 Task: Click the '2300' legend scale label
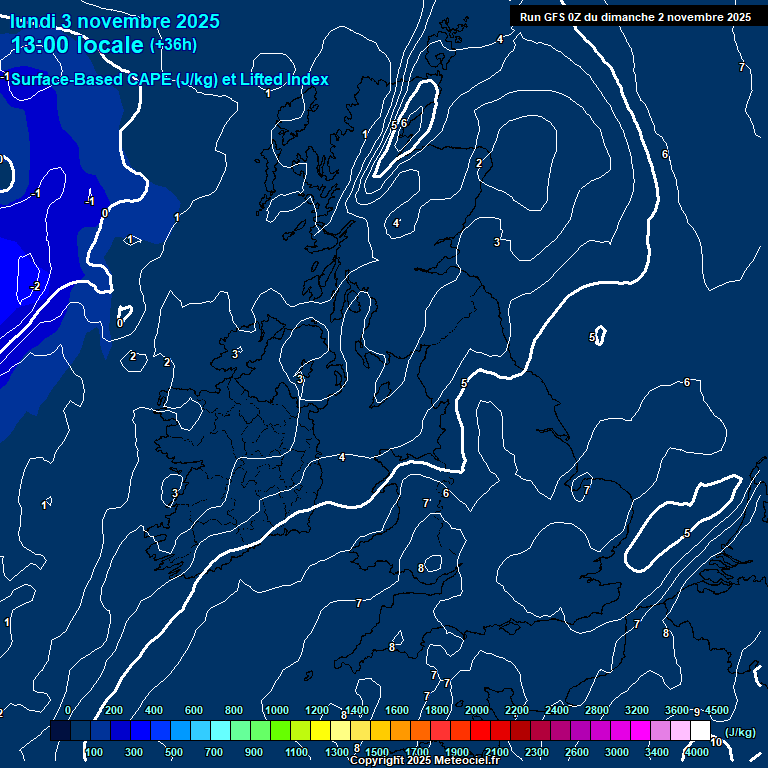click(x=537, y=752)
